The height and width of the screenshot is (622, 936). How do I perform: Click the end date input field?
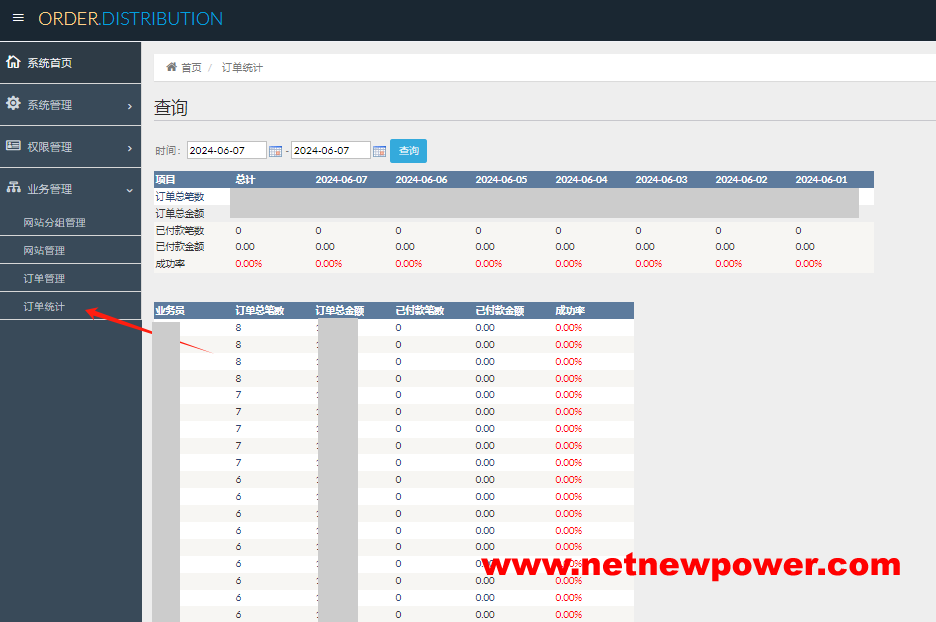330,150
